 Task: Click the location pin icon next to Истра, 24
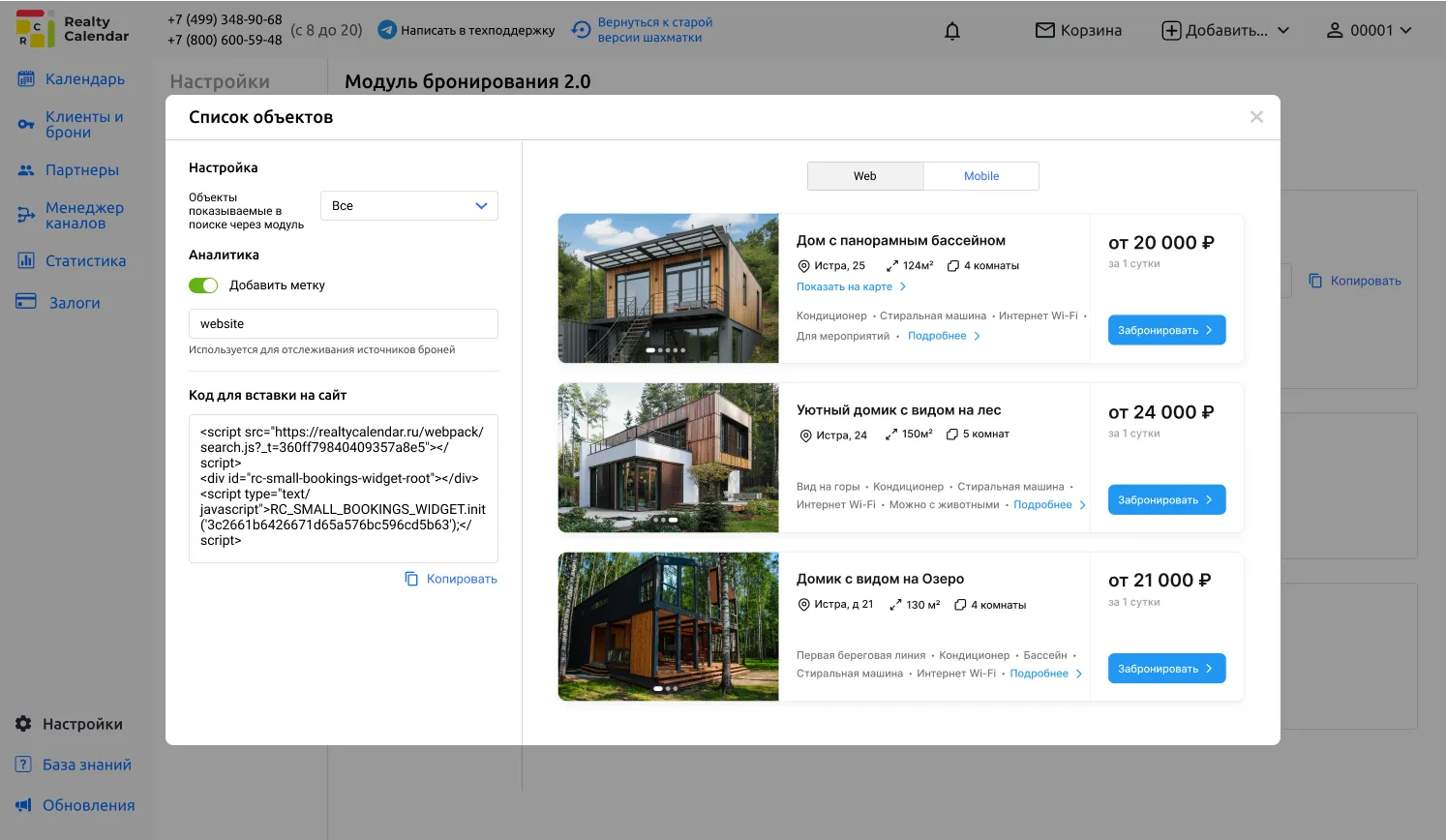(805, 435)
